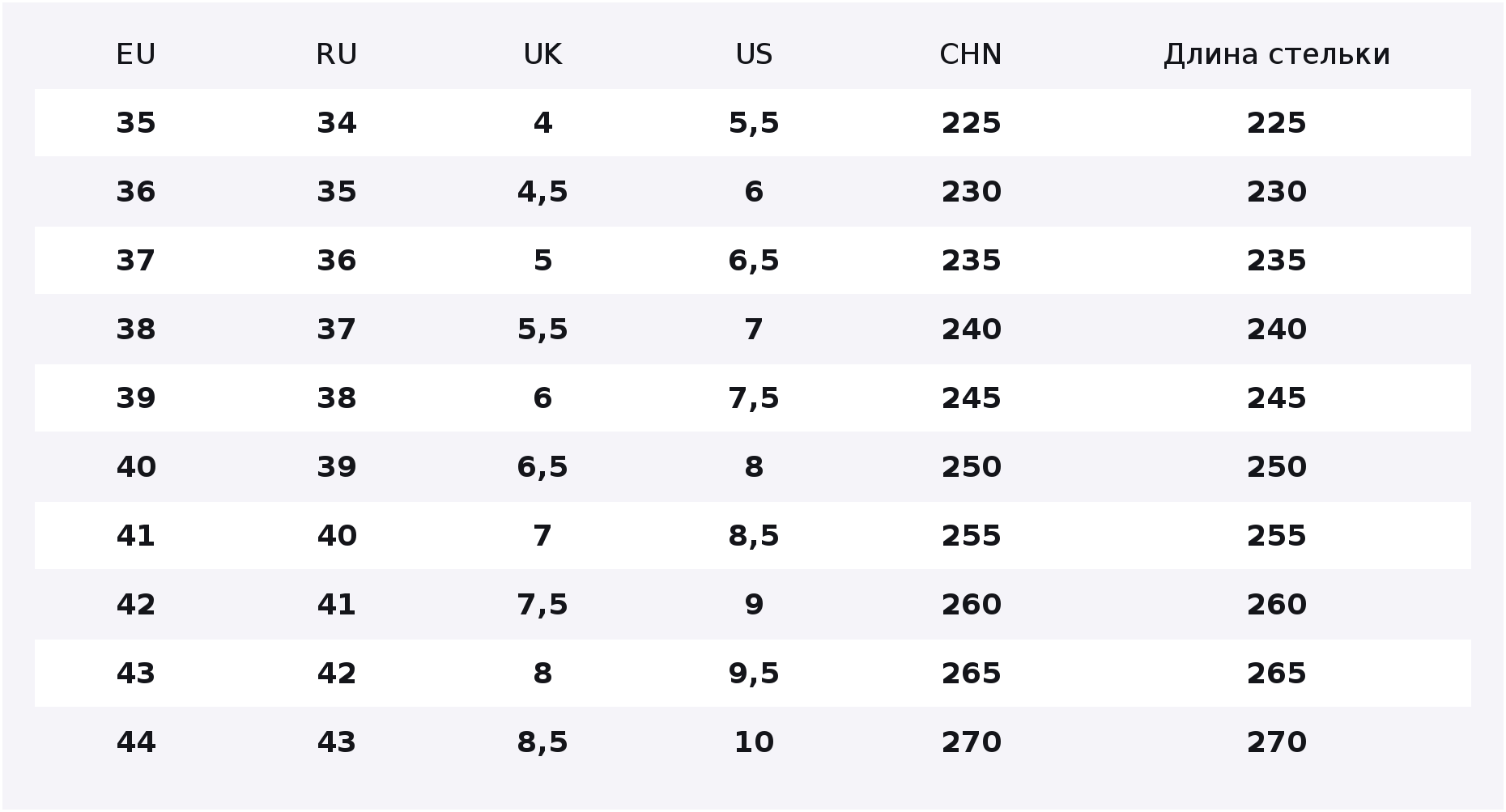Click the Длина стельки column header

[1277, 54]
